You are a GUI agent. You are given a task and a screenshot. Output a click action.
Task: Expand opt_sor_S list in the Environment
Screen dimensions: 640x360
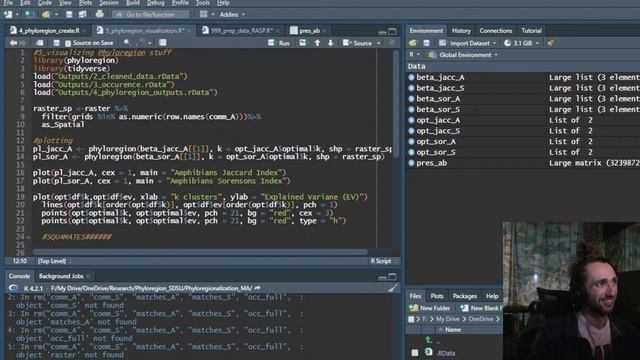[x=411, y=152]
